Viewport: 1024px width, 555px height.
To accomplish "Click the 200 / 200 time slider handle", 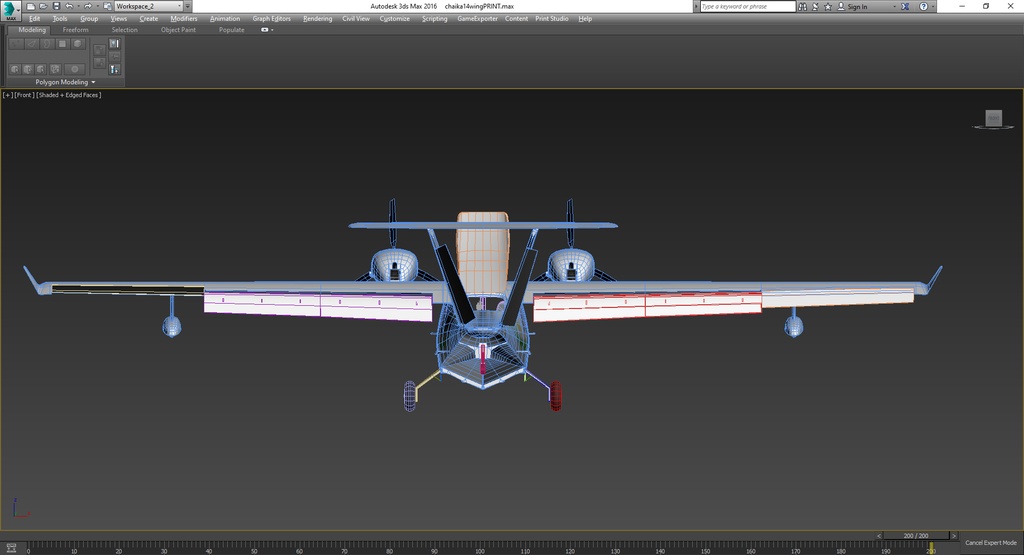I will pyautogui.click(x=916, y=535).
